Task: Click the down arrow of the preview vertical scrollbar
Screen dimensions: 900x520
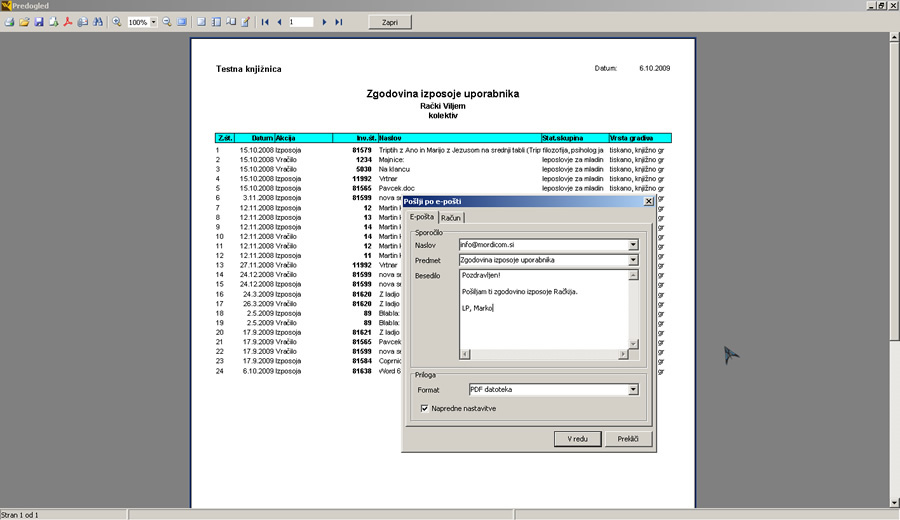Action: point(894,503)
